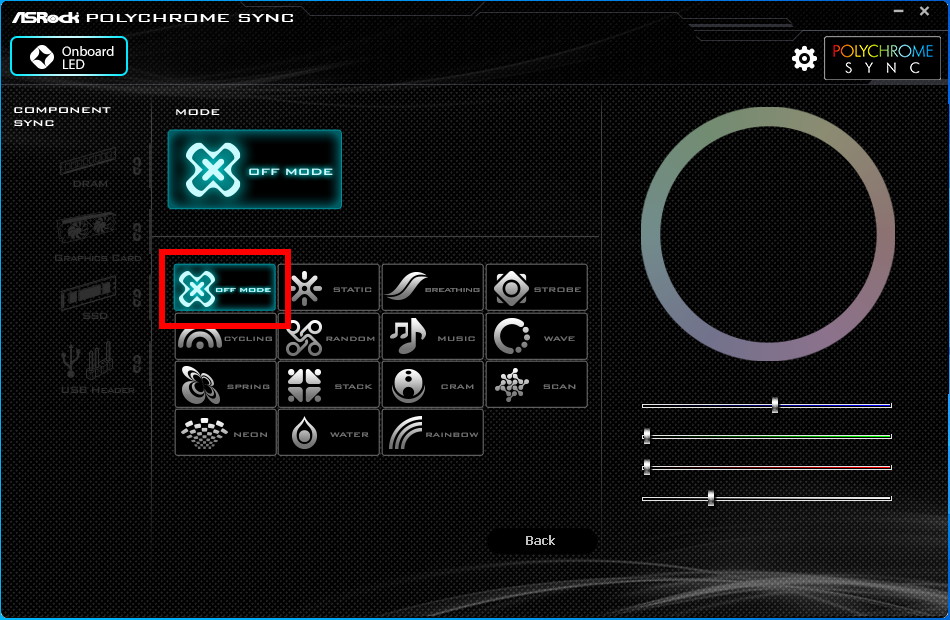
Task: Click the Polychrome Sync logo
Action: tap(882, 58)
